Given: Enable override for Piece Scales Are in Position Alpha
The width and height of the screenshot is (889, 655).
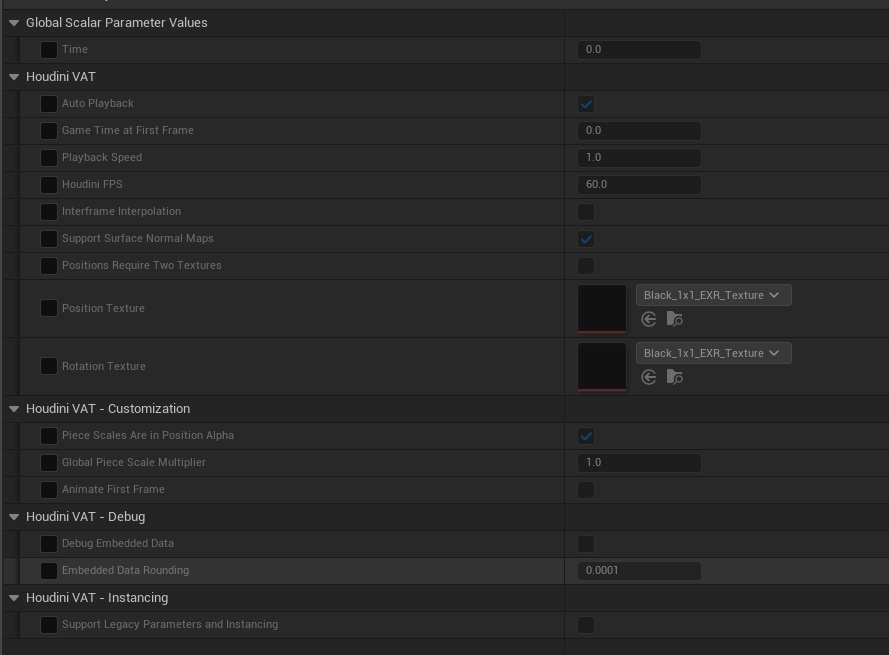Looking at the screenshot, I should [x=49, y=436].
